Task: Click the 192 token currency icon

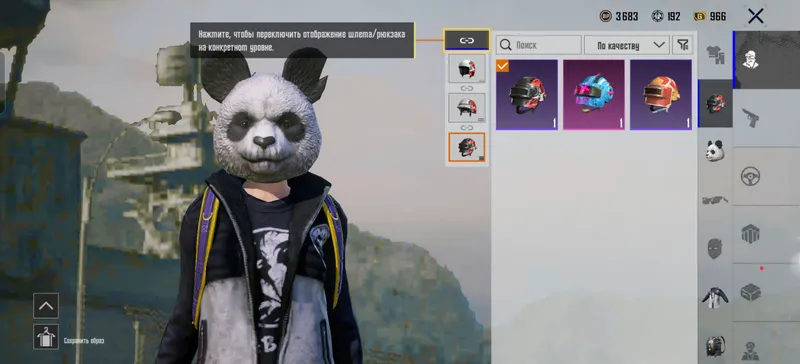Action: [x=658, y=16]
